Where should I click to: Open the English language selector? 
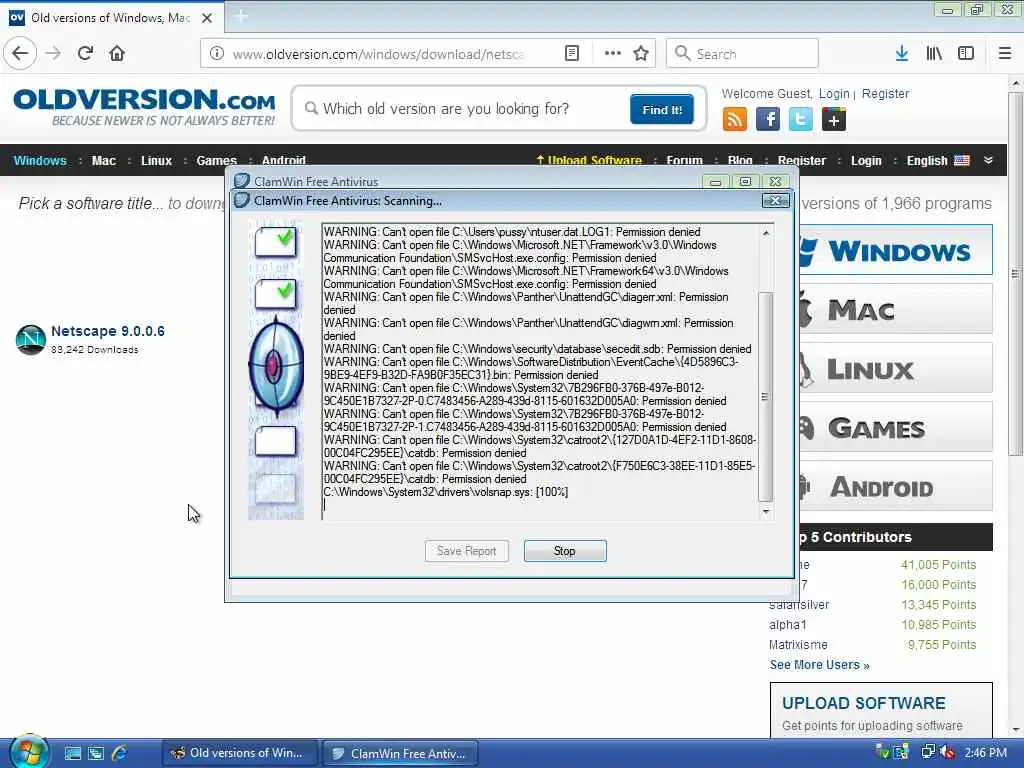927,161
